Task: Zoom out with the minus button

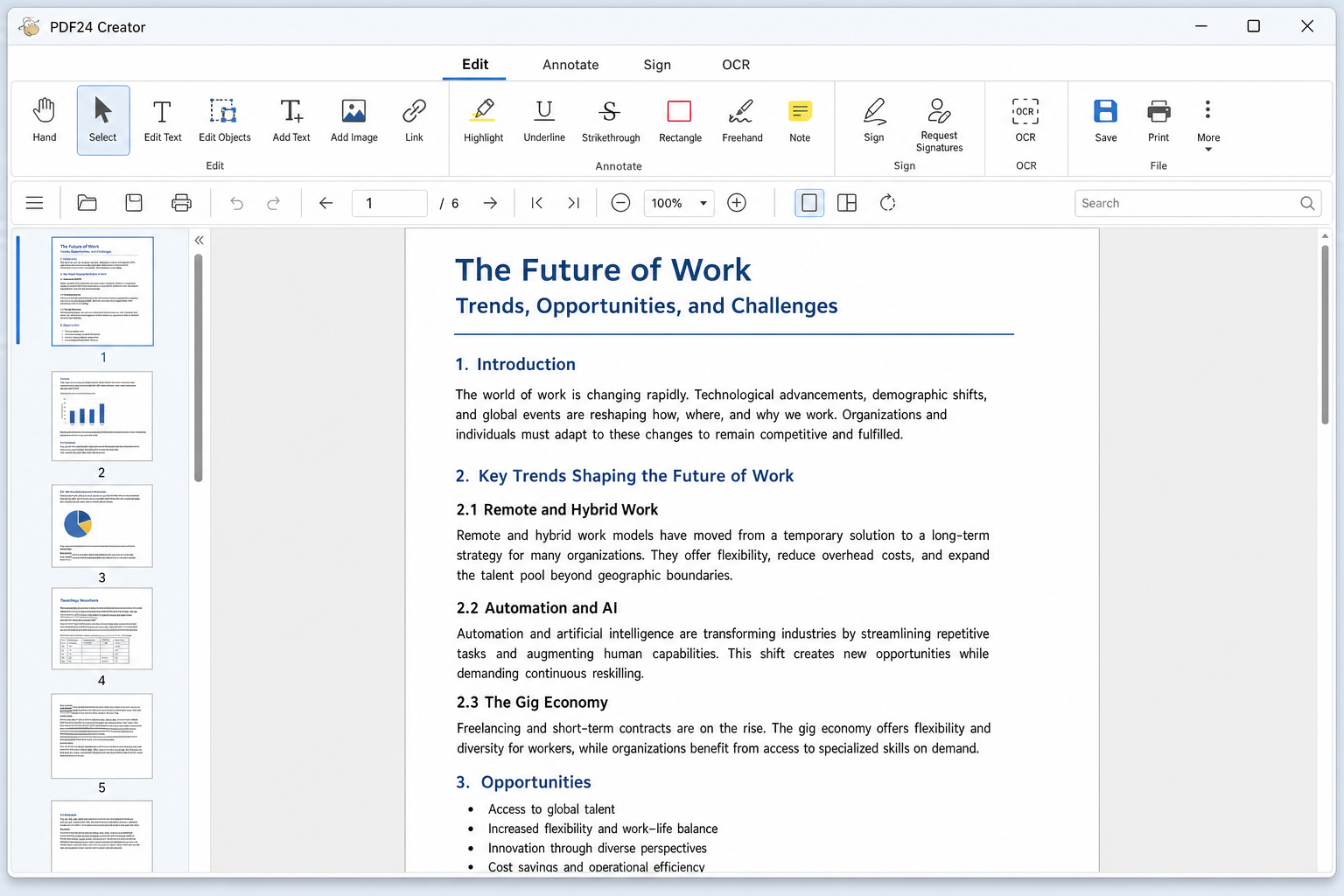Action: tap(620, 203)
